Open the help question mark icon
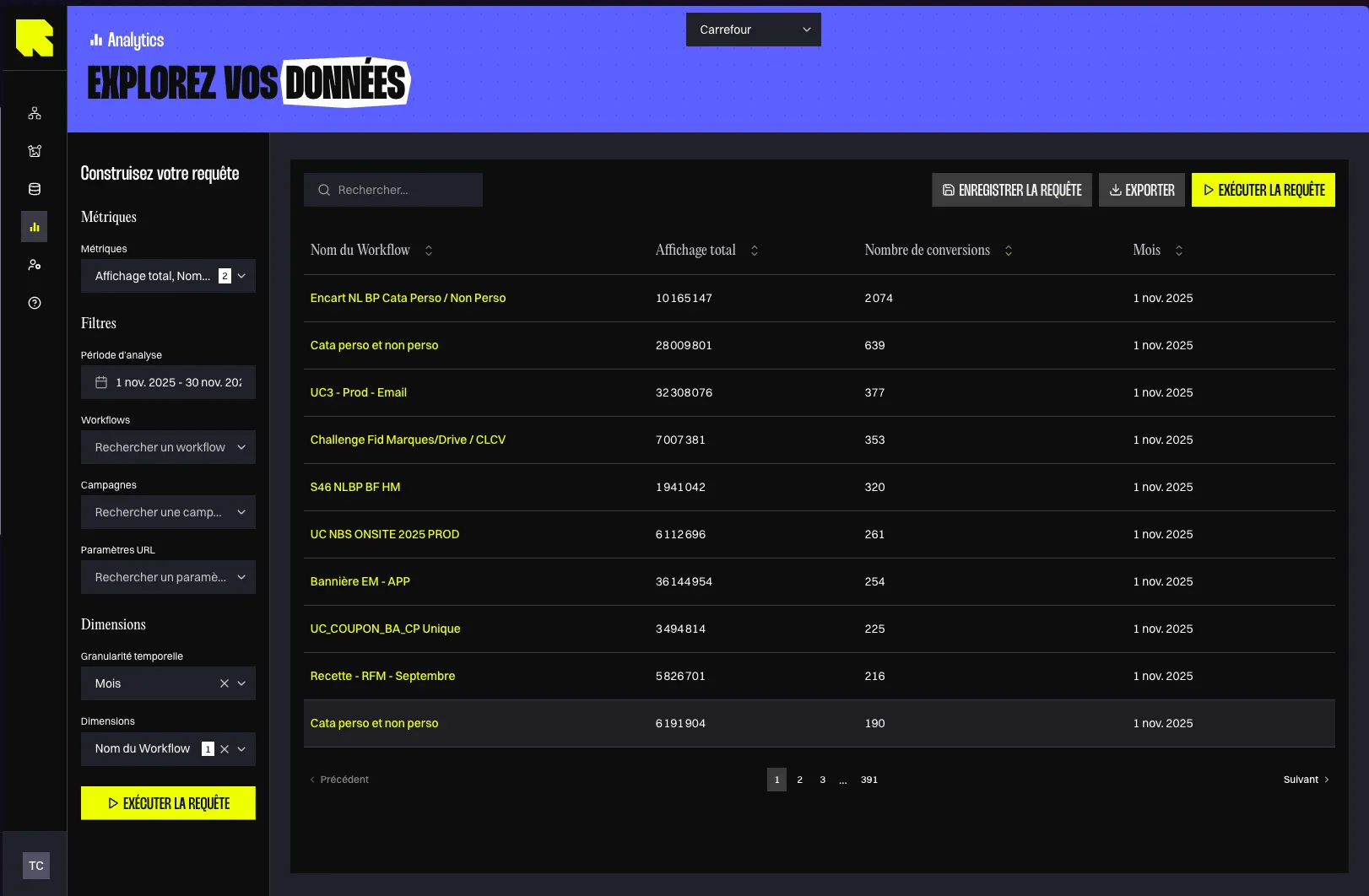 pyautogui.click(x=35, y=303)
